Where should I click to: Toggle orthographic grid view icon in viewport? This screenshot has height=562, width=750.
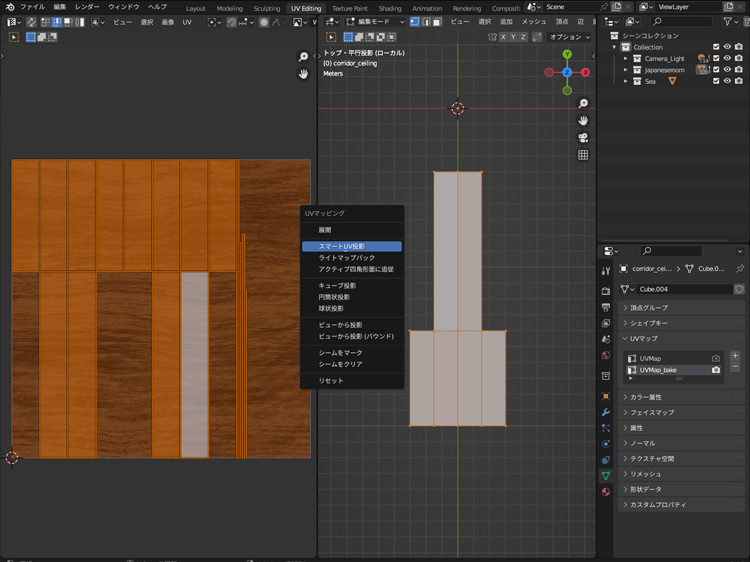pyautogui.click(x=583, y=155)
